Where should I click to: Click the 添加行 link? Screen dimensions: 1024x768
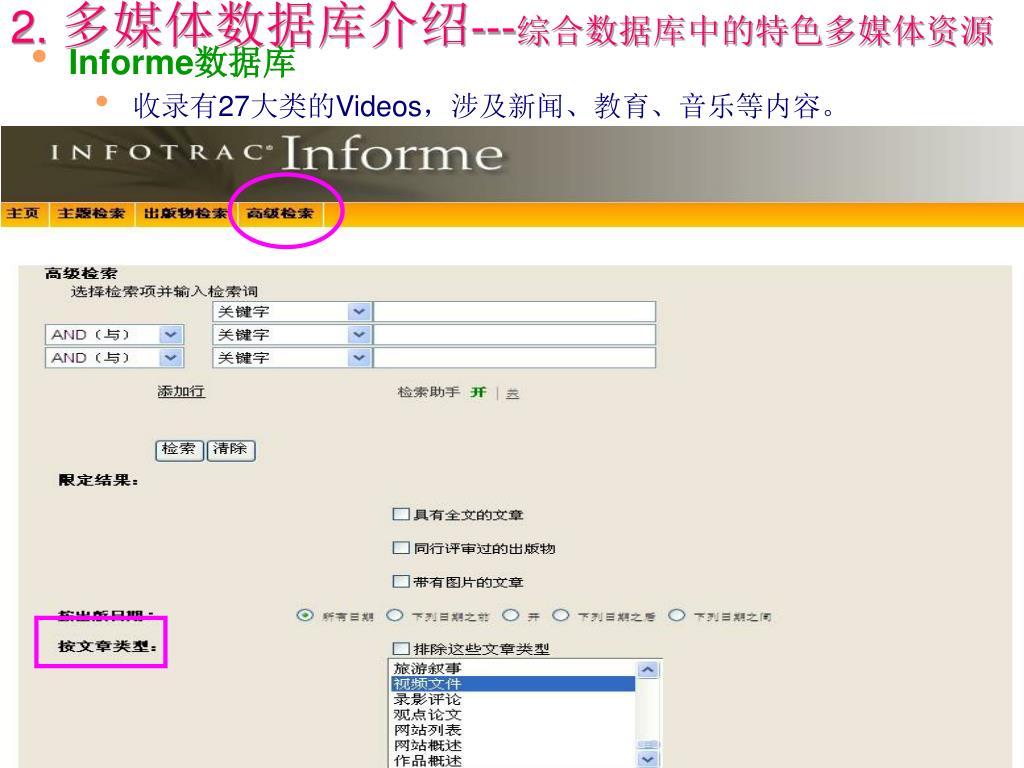[x=181, y=392]
